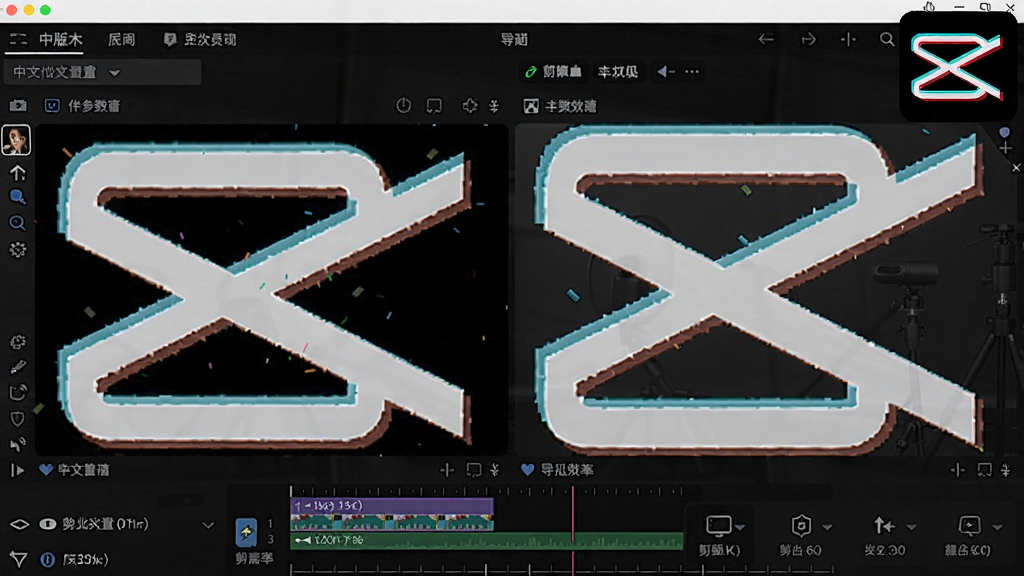Toggle the round visibility icon beside layer name
Screen dimensions: 1024x576
point(47,524)
